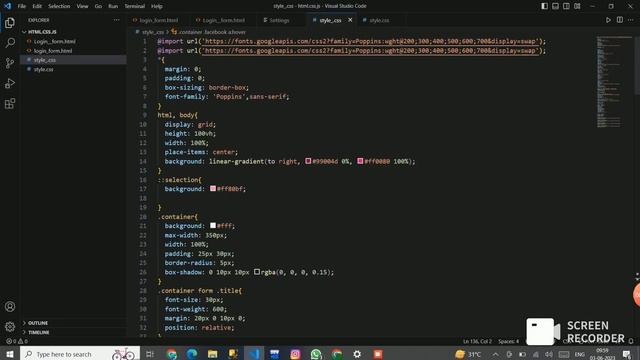Screen dimensions: 640x360
Task: Toggle the bottom Panel layout button
Action: coord(556,6)
